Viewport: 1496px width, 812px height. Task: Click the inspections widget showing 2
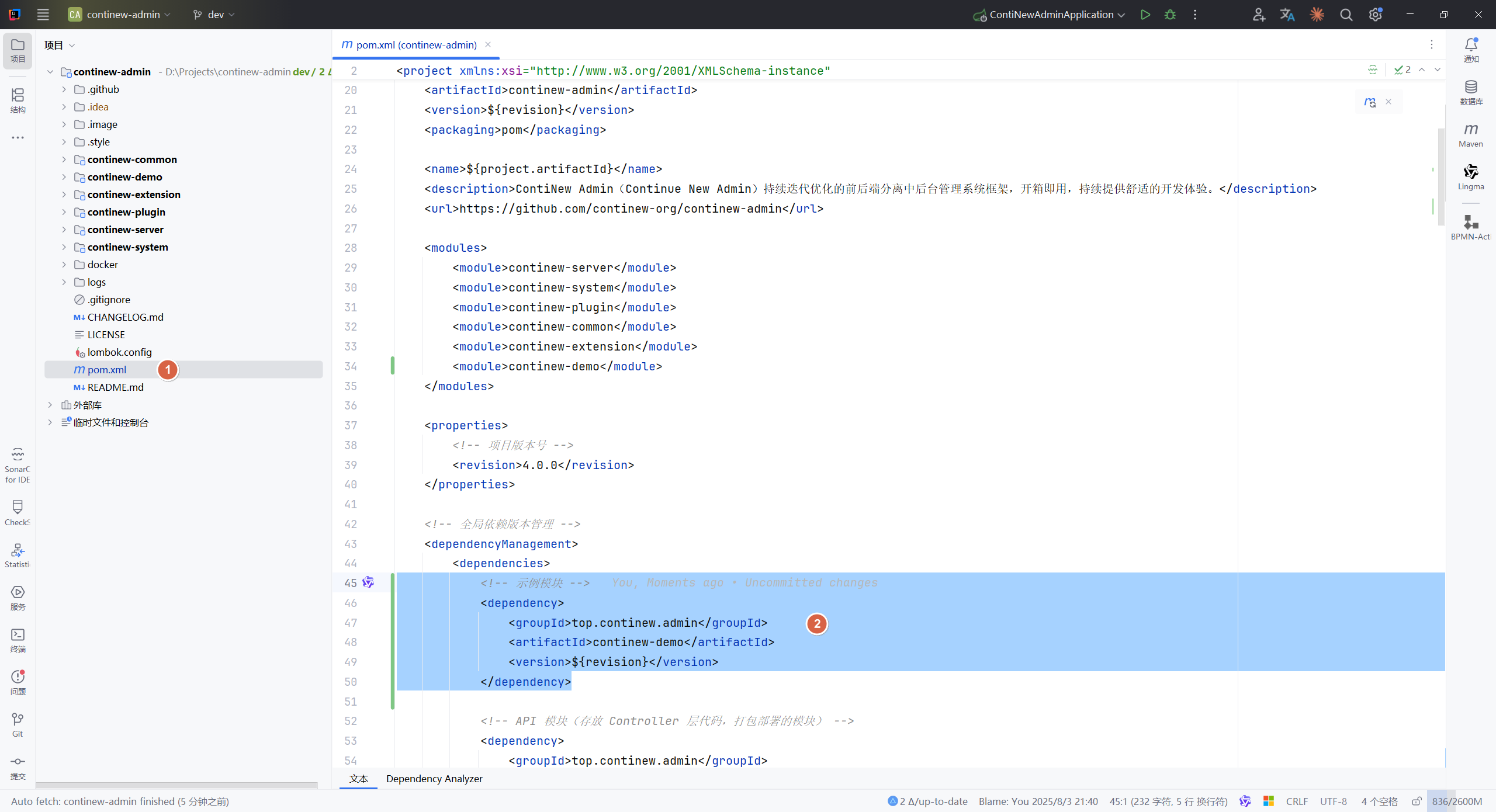coord(1402,70)
